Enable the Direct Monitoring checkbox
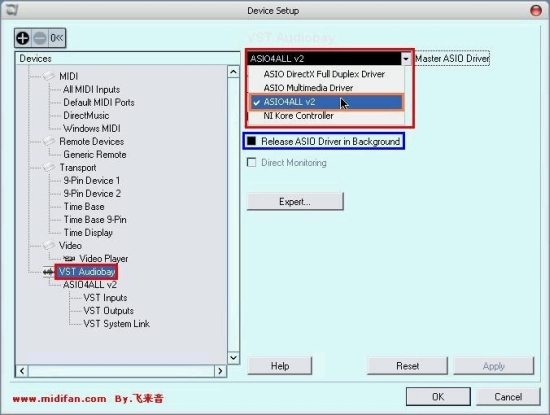Image resolution: width=550 pixels, height=415 pixels. coord(251,162)
